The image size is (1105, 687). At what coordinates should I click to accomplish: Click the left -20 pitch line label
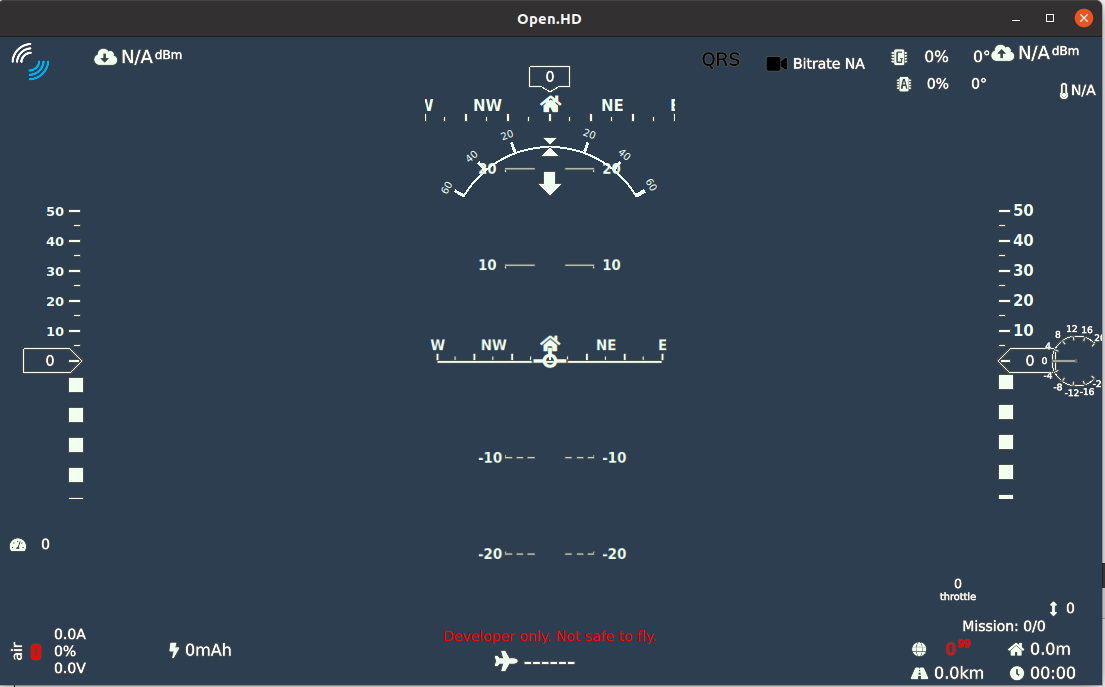490,554
